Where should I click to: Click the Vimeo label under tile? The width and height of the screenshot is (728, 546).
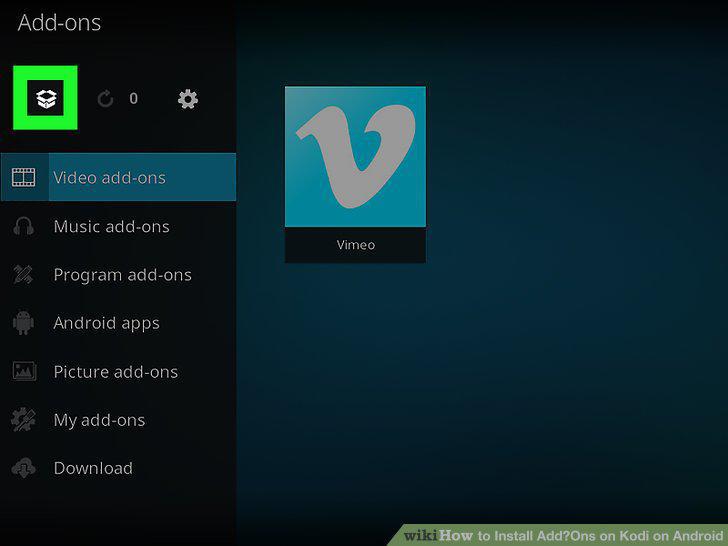click(x=356, y=245)
